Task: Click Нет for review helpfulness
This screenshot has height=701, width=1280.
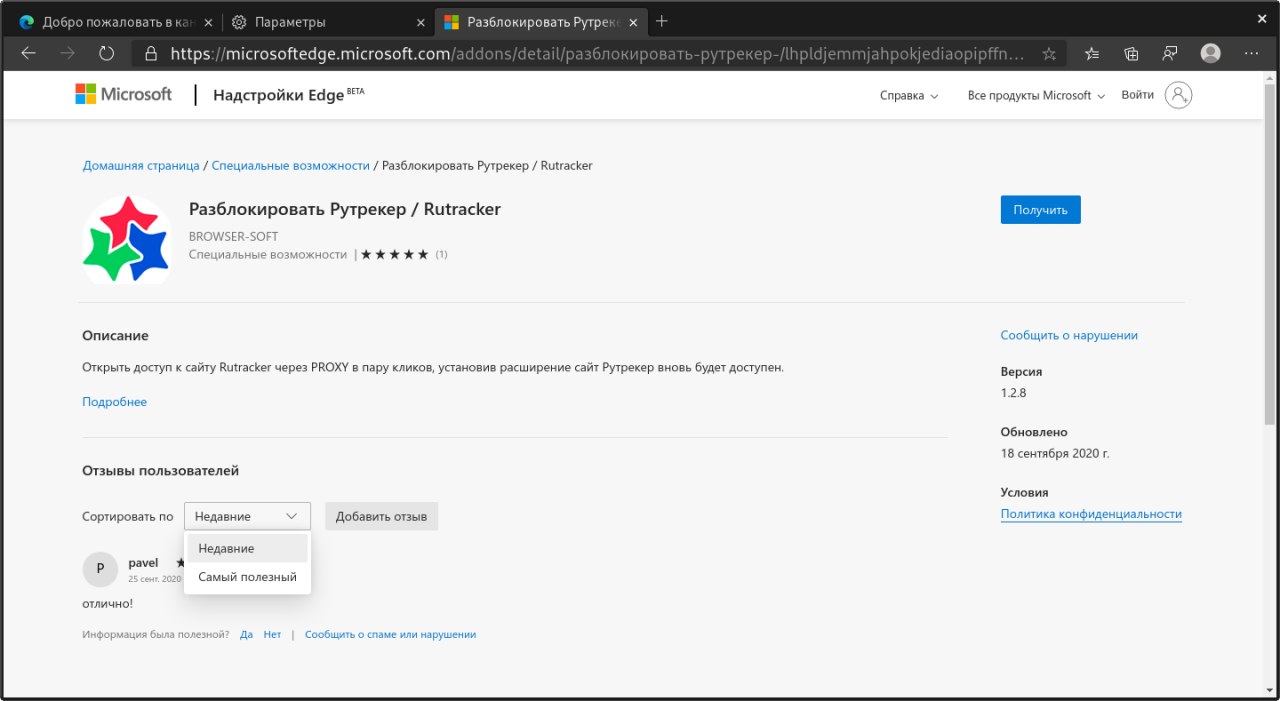Action: (x=272, y=634)
